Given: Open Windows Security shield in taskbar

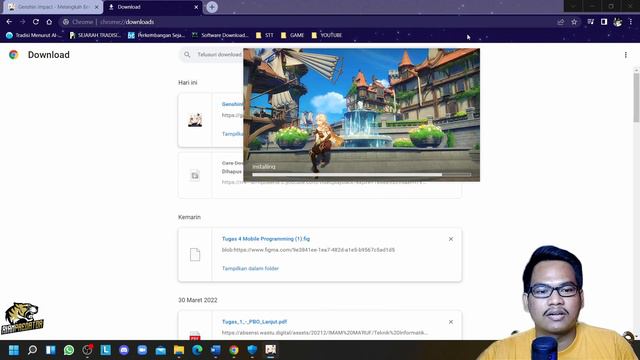Looking at the screenshot, I should pos(252,350).
